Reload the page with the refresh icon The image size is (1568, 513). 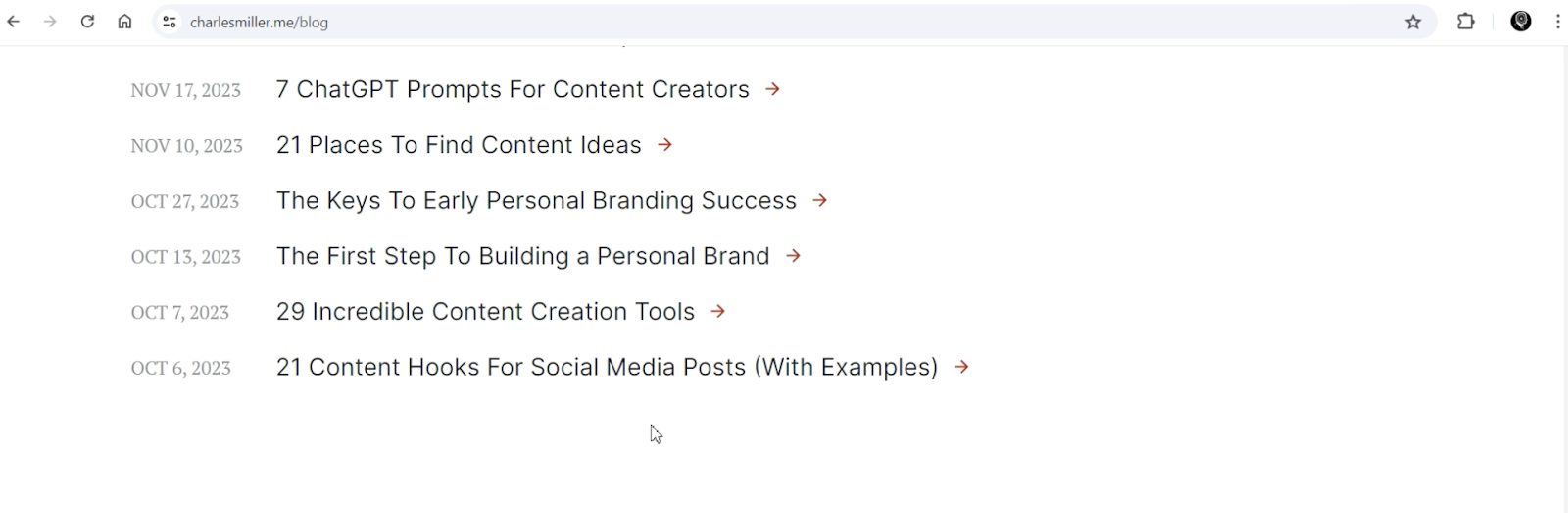[87, 22]
